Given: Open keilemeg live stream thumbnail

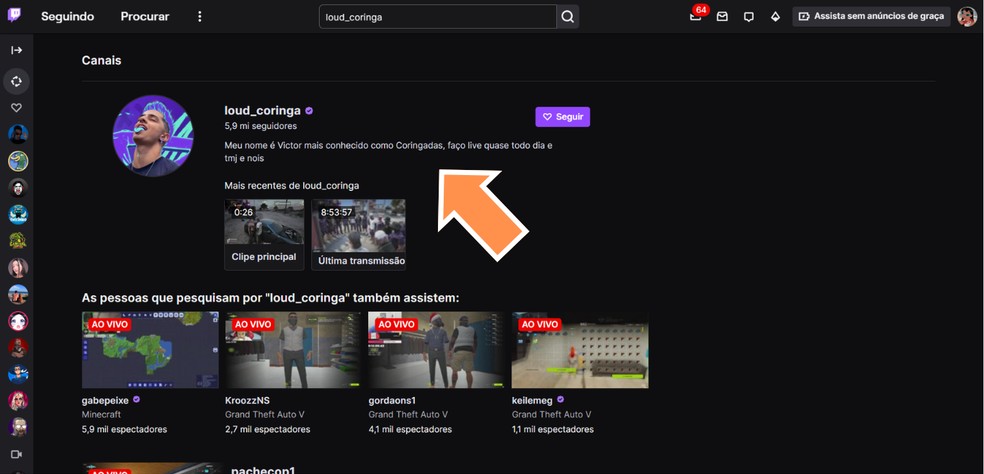Looking at the screenshot, I should 580,350.
